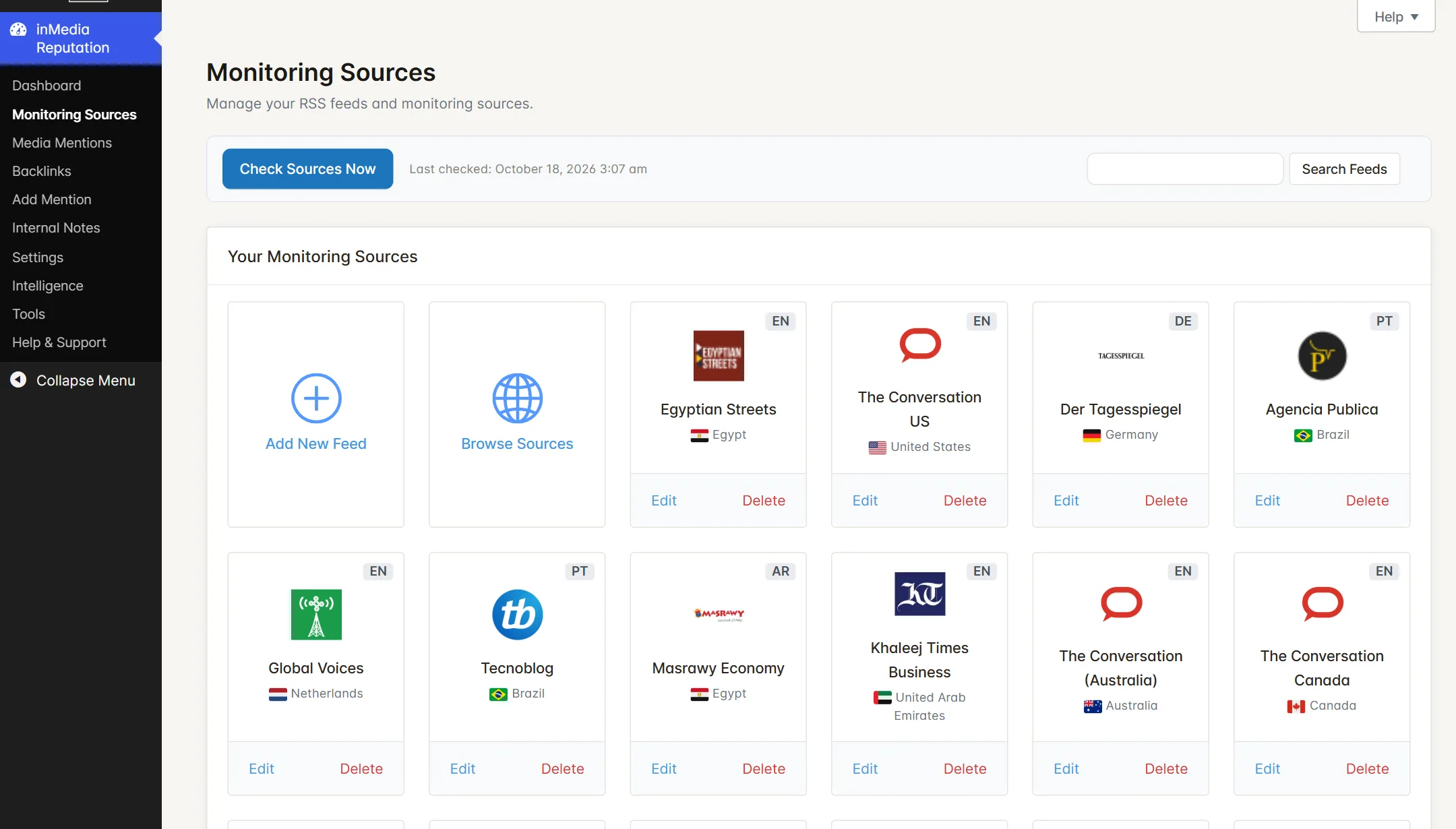The height and width of the screenshot is (829, 1456).
Task: Click the feed search input field
Action: 1185,169
